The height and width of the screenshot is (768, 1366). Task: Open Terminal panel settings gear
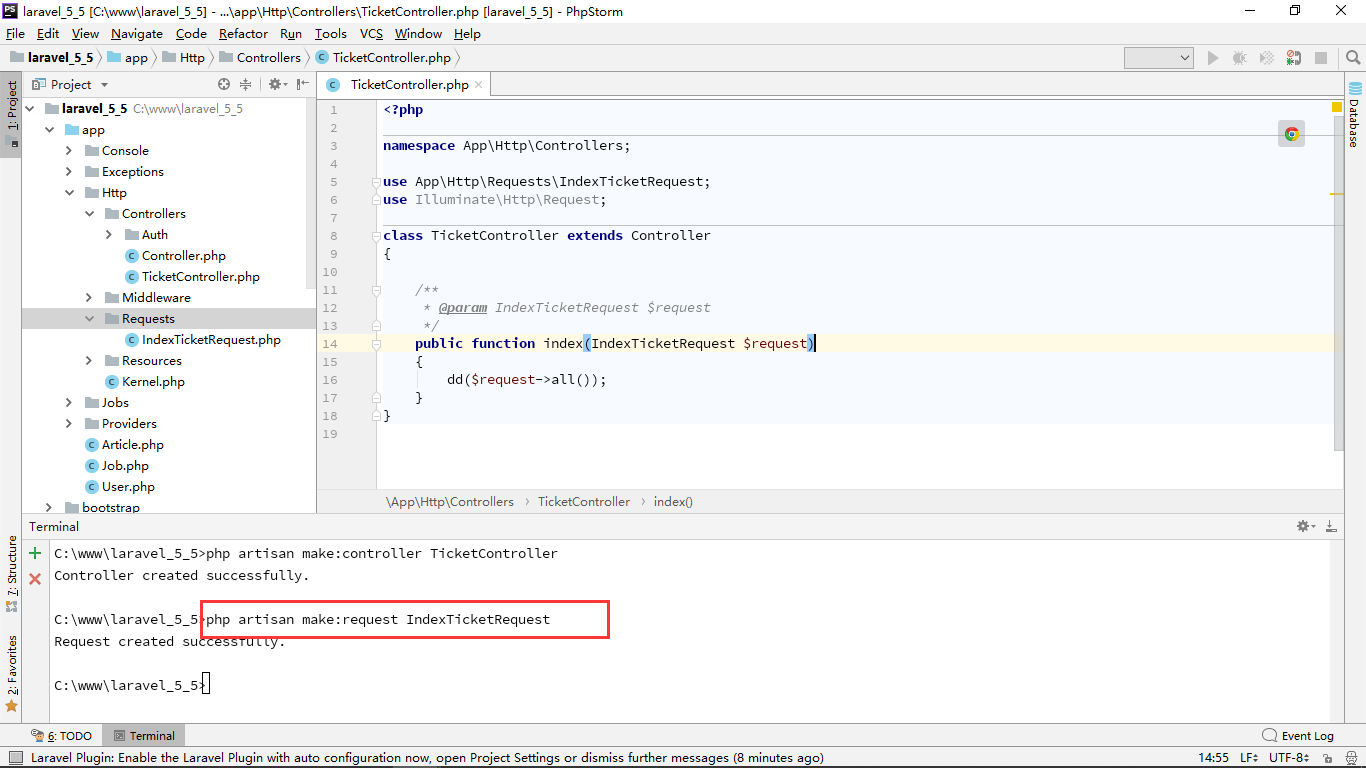(x=1305, y=526)
